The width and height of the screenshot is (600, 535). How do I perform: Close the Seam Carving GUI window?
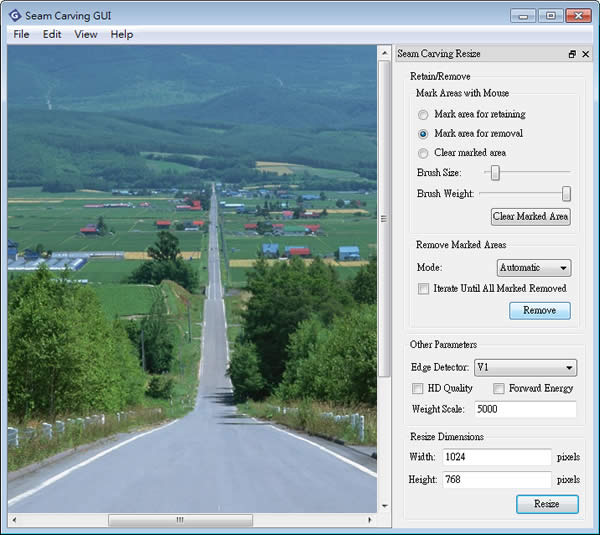pyautogui.click(x=578, y=16)
